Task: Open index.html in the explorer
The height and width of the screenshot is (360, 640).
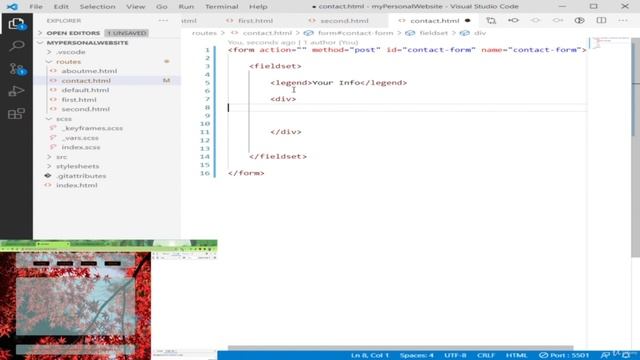Action: (76, 185)
